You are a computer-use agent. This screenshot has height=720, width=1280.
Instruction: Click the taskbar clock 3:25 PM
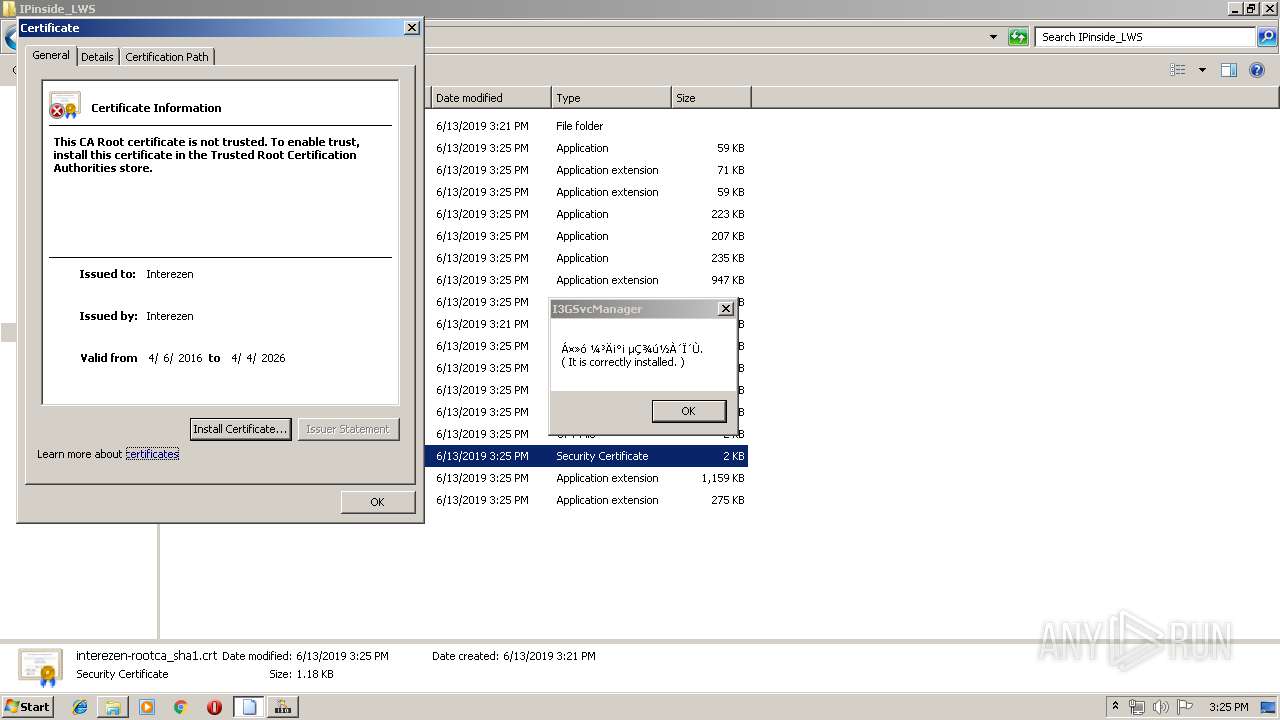click(1228, 707)
